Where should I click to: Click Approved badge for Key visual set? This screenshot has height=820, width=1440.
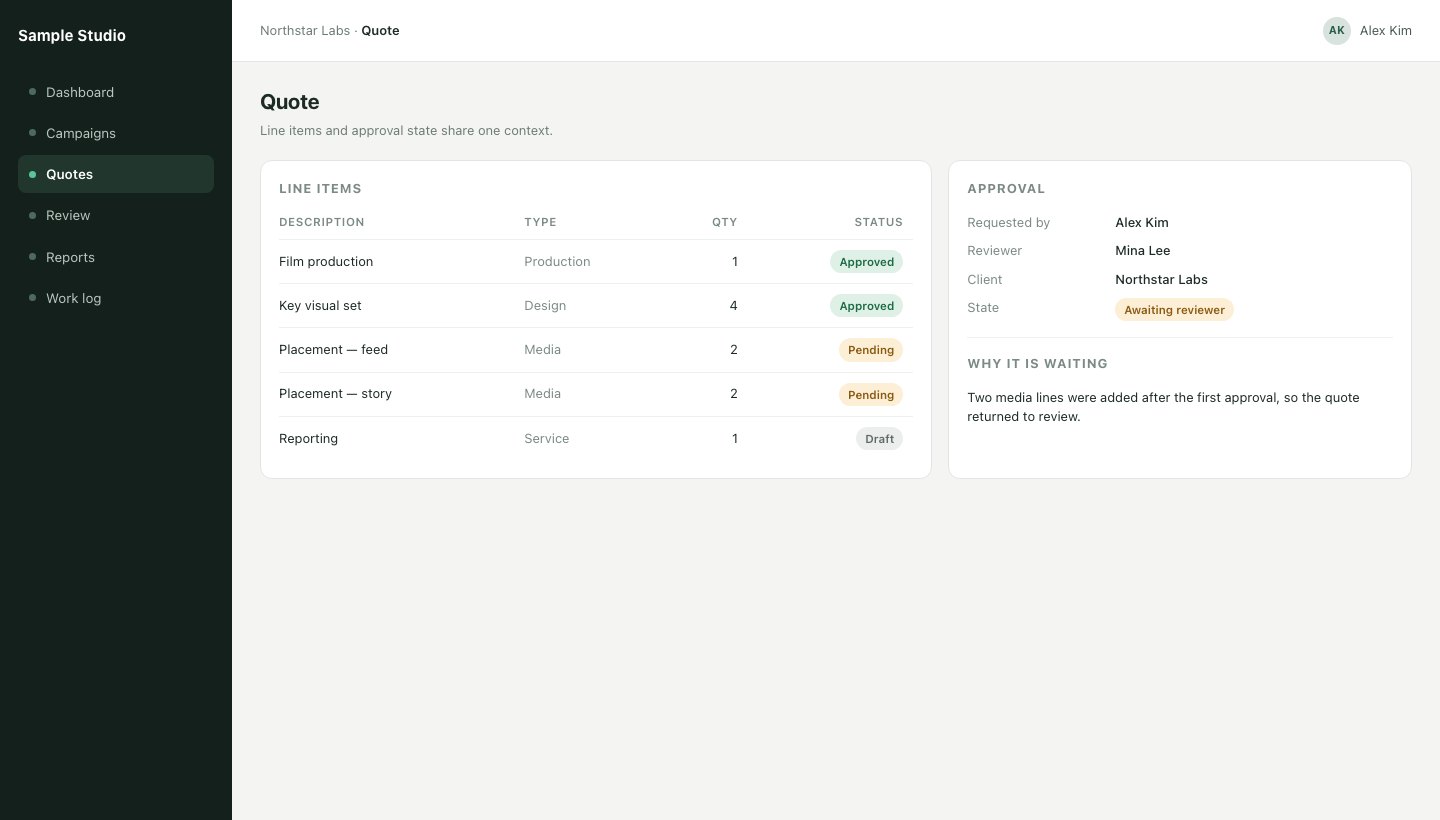[x=866, y=306]
